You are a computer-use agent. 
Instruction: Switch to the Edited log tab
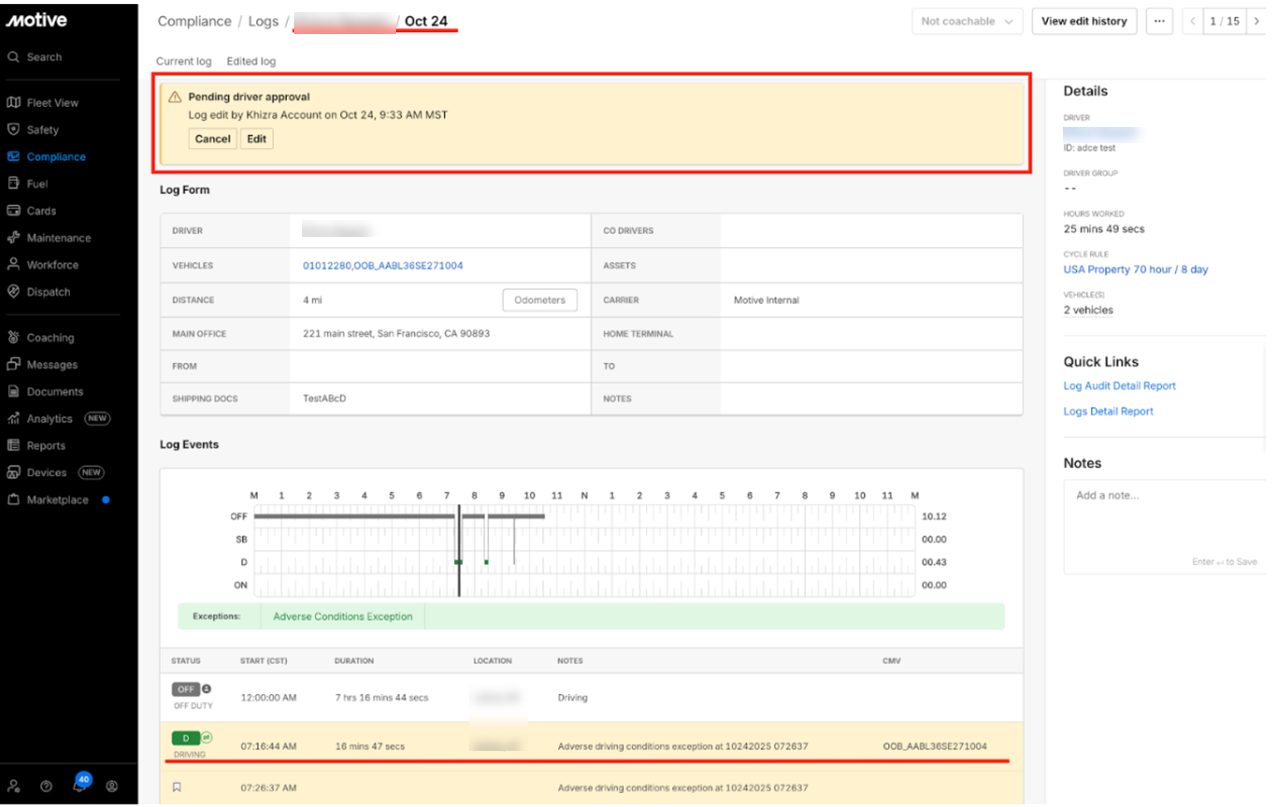point(251,61)
